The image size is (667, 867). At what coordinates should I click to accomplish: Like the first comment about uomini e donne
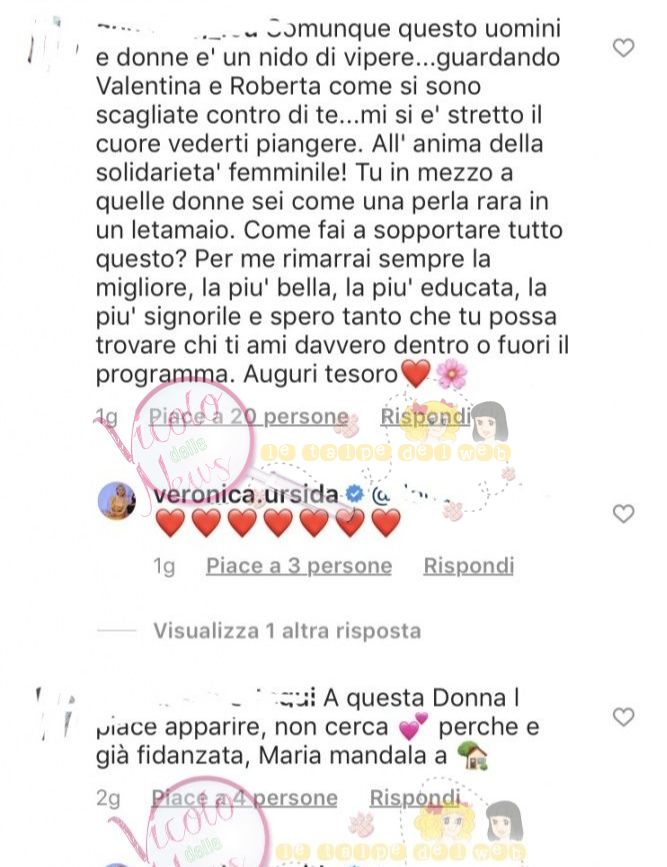pyautogui.click(x=623, y=48)
